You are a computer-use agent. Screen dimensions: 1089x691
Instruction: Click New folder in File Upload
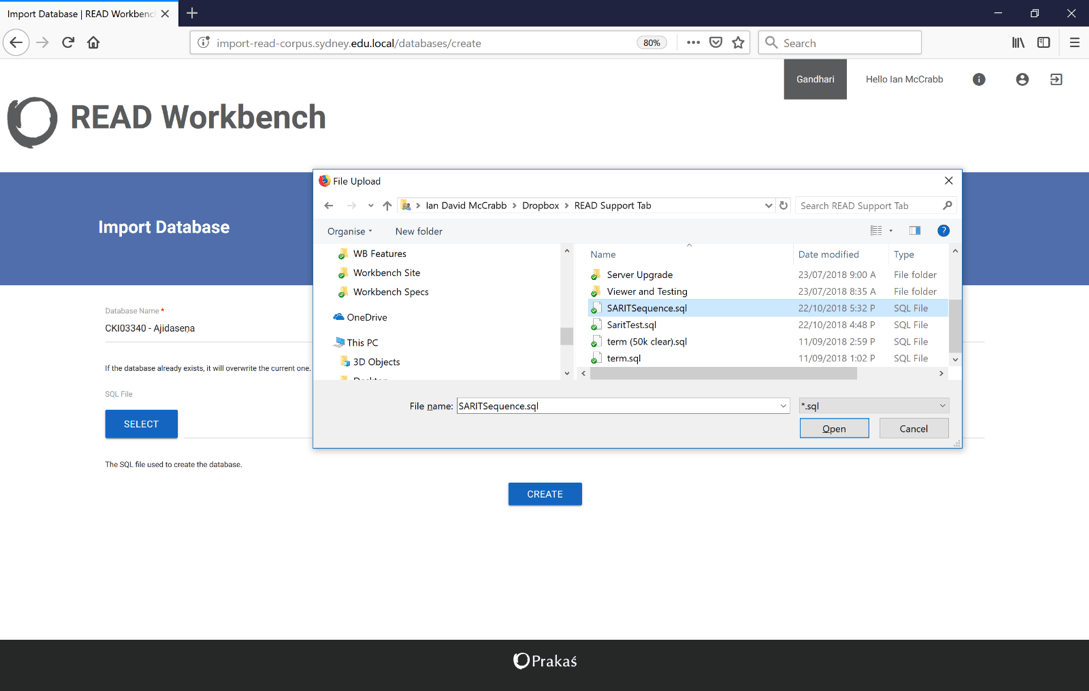tap(418, 231)
